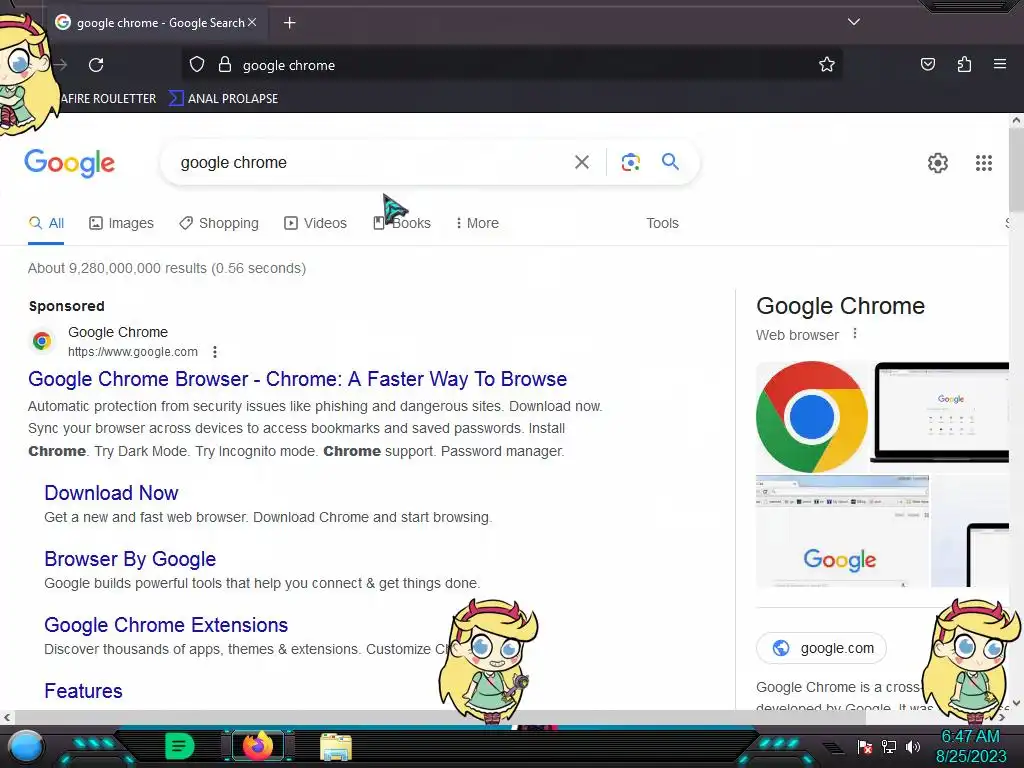This screenshot has width=1024, height=768.
Task: Open a new tab with the plus button
Action: [x=289, y=23]
